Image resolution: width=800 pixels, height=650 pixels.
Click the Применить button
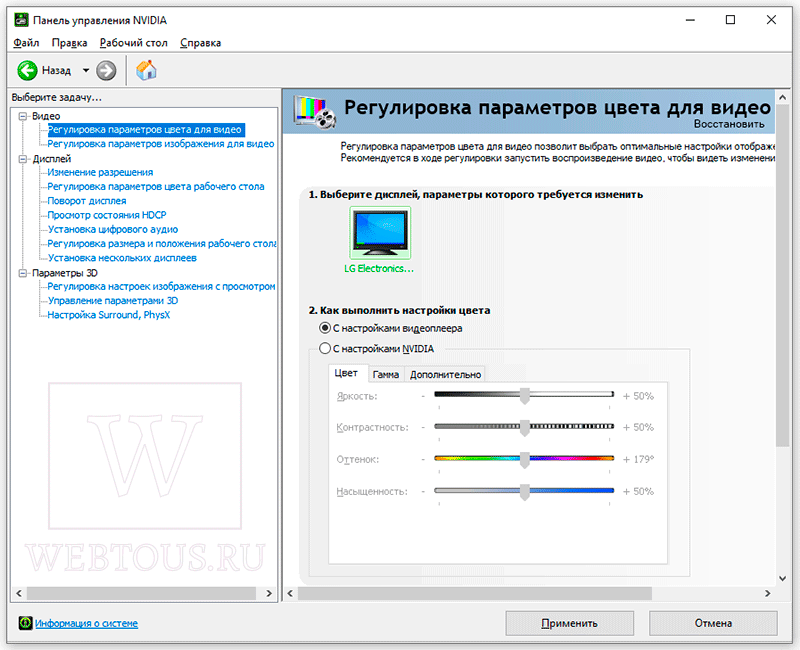569,623
